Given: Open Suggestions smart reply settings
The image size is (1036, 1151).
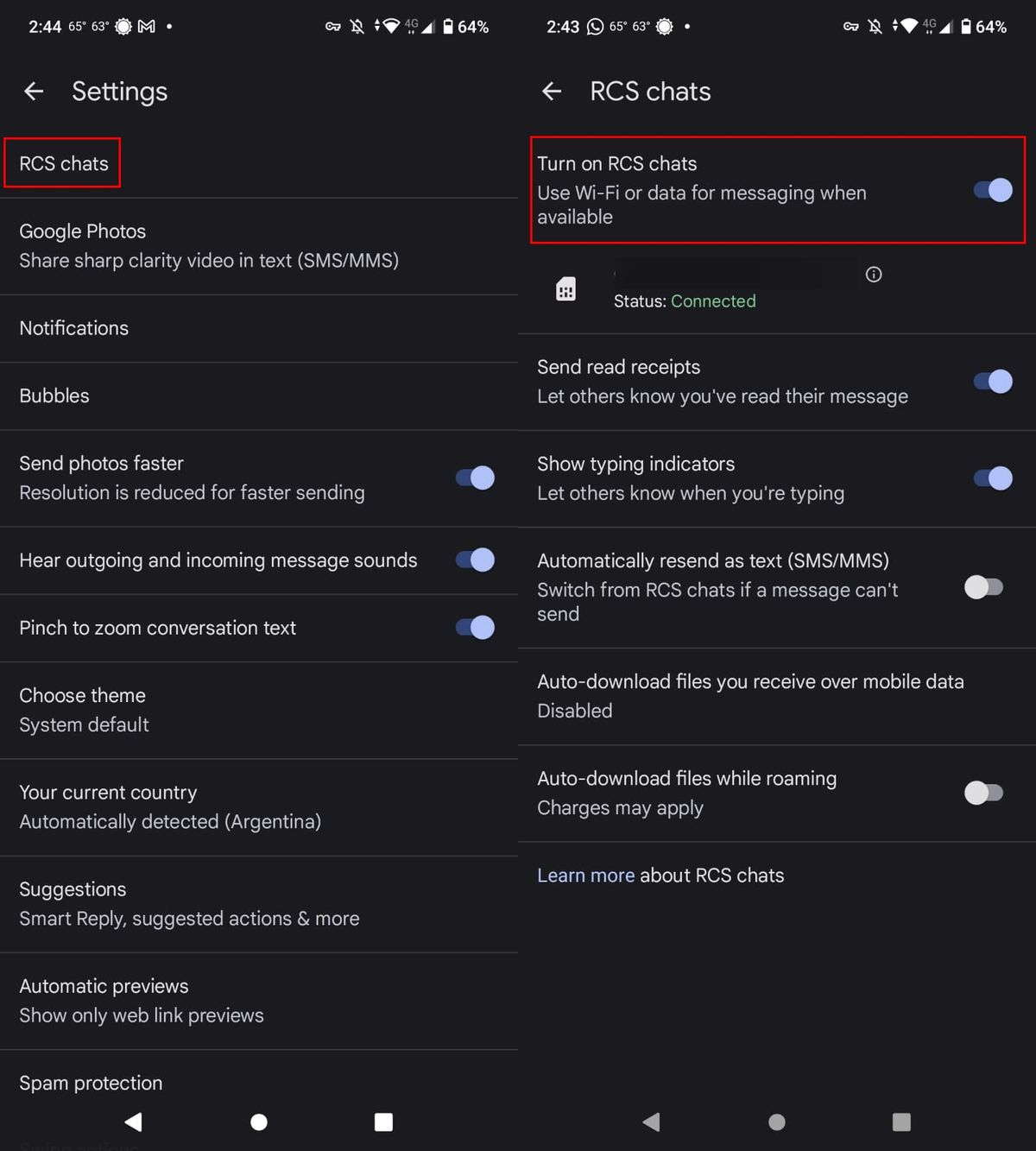Looking at the screenshot, I should pos(188,903).
